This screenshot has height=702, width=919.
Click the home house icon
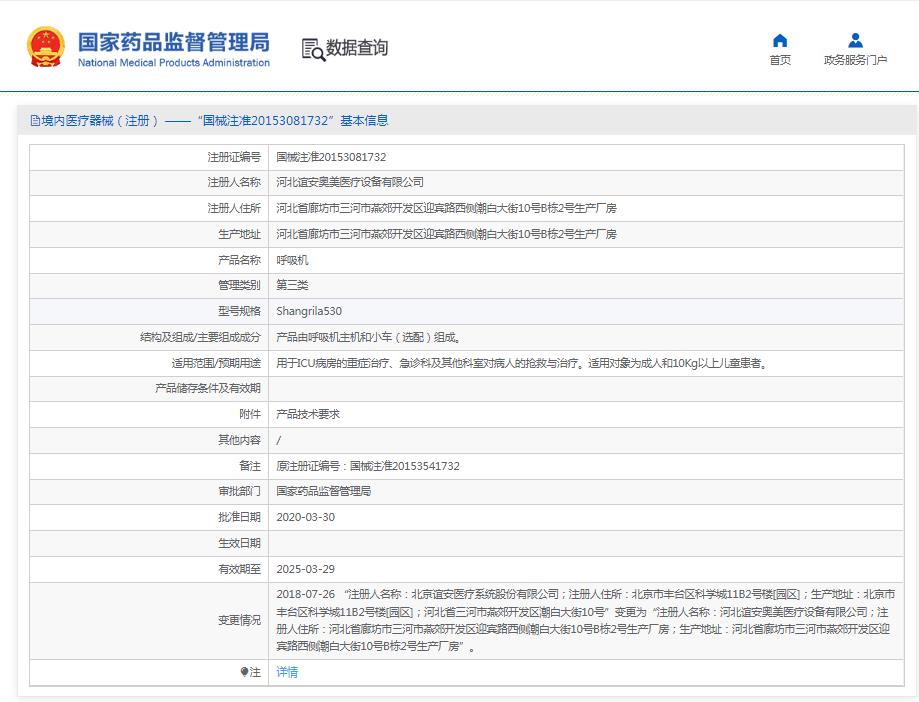pos(780,40)
